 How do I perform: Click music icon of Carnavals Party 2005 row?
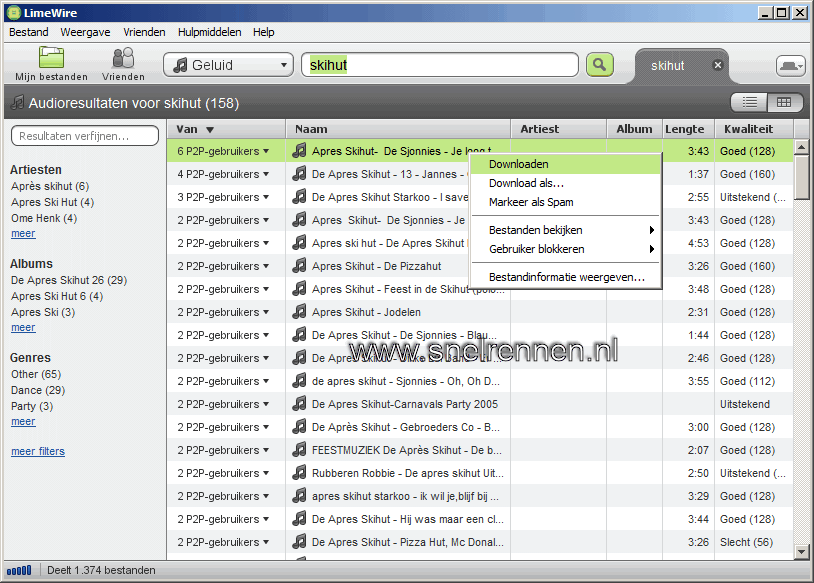pyautogui.click(x=299, y=403)
